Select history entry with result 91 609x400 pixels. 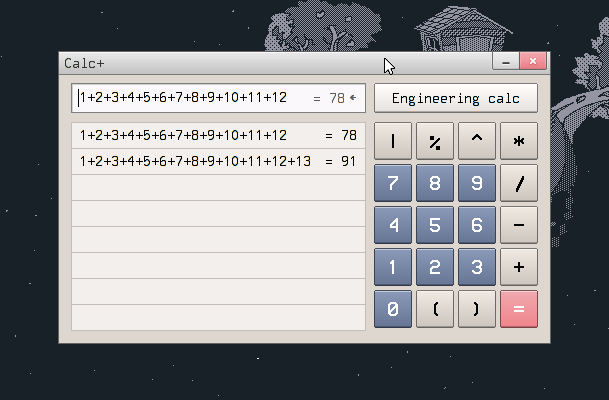(218, 161)
